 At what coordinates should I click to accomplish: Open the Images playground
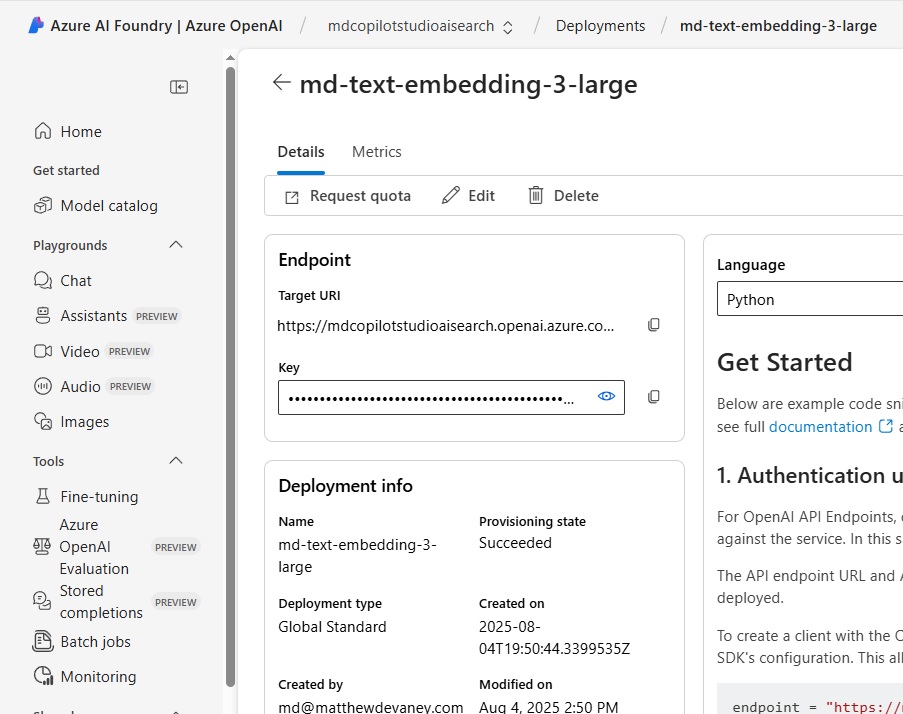(x=85, y=422)
